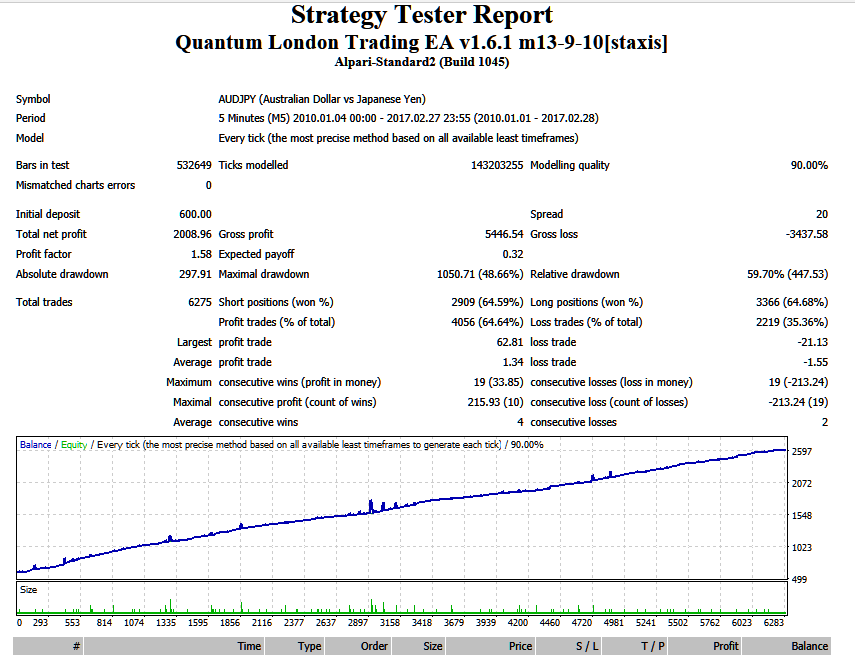Select the 'Symbol' label
Image resolution: width=855 pixels, height=655 pixels.
click(33, 99)
